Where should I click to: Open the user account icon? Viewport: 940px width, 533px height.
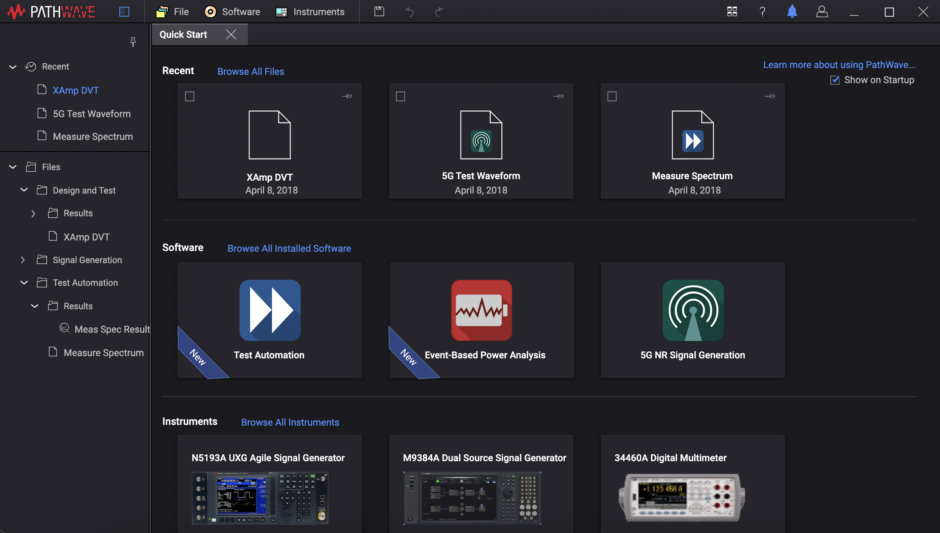tap(822, 11)
